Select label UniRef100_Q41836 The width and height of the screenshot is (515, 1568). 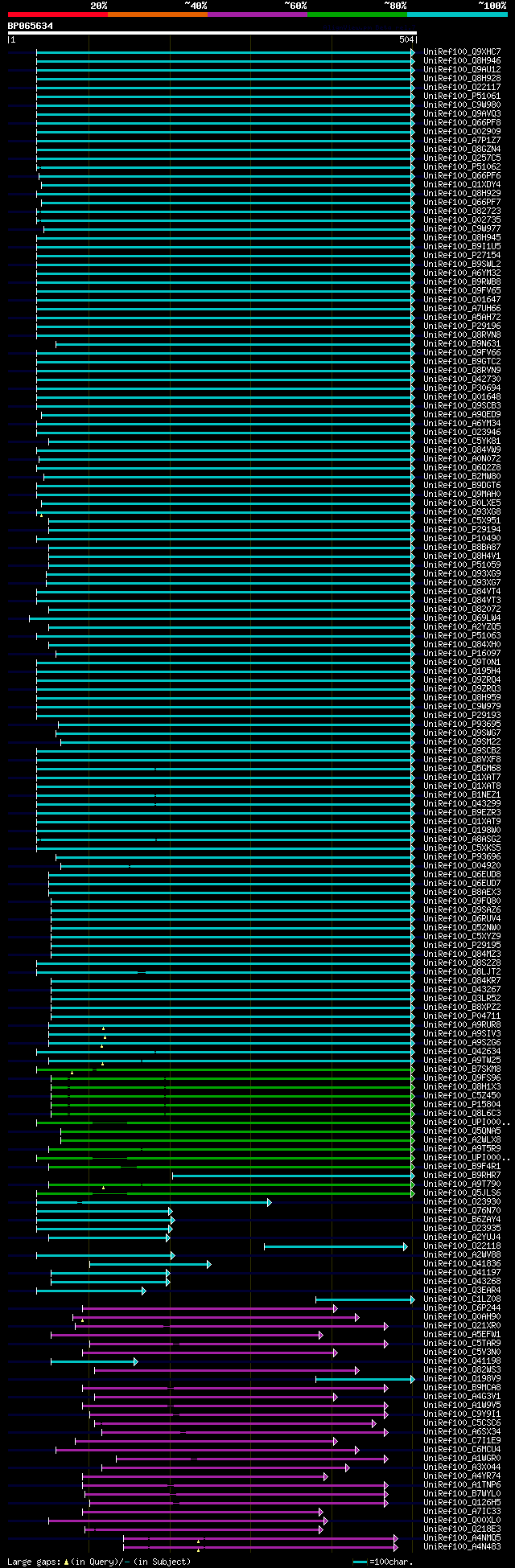[462, 1264]
